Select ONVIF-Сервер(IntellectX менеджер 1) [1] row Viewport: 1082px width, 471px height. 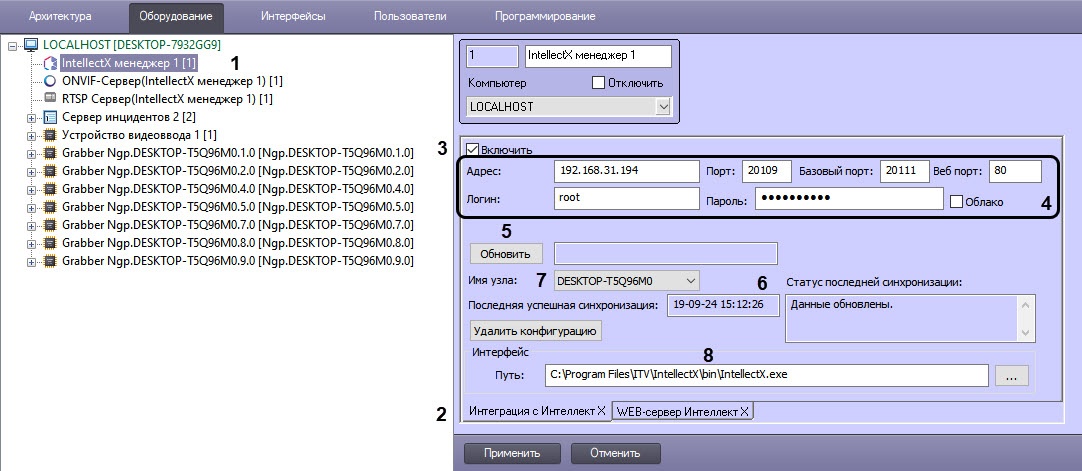point(172,81)
